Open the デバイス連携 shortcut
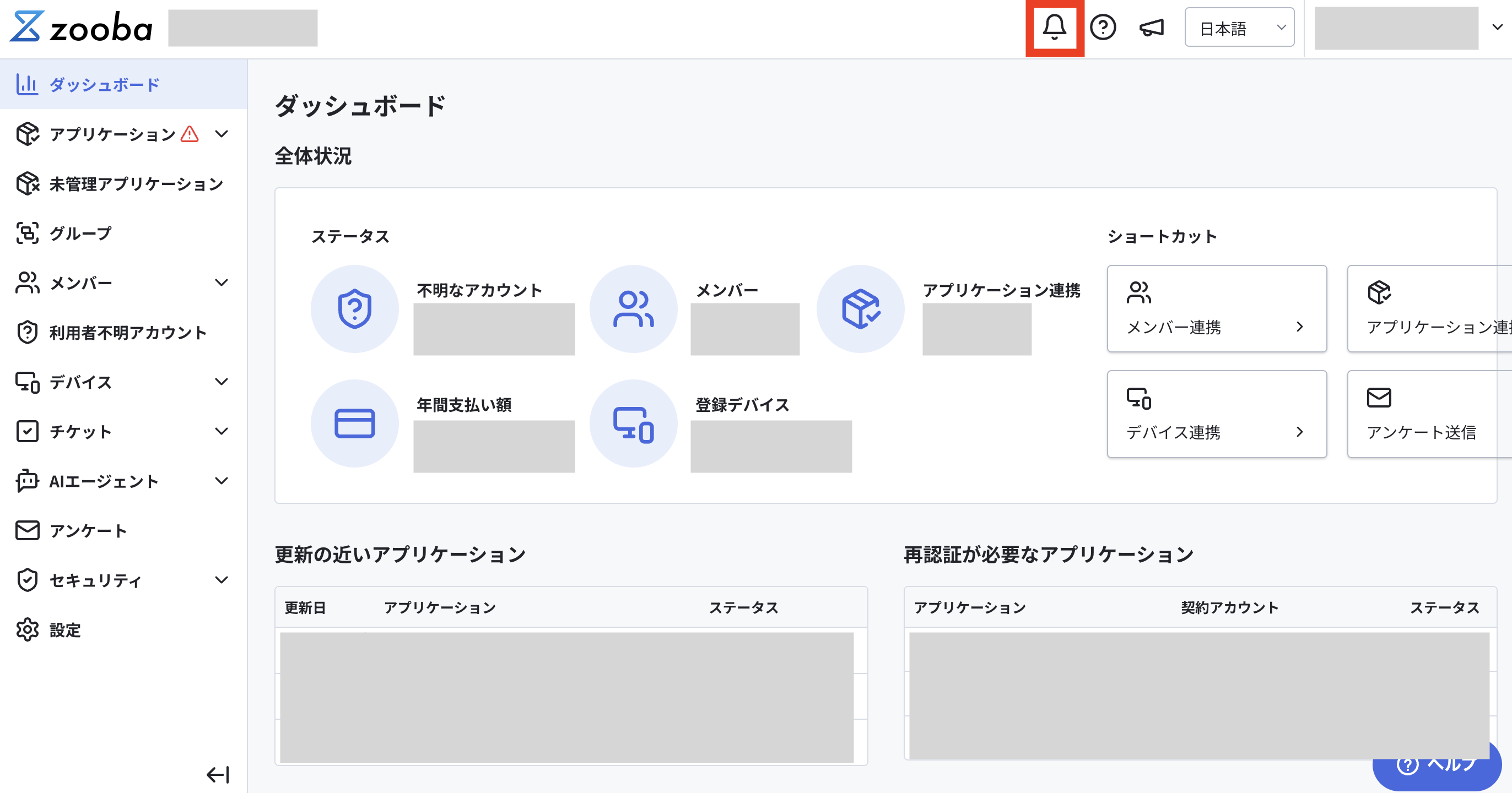The image size is (1512, 793). coord(1216,414)
